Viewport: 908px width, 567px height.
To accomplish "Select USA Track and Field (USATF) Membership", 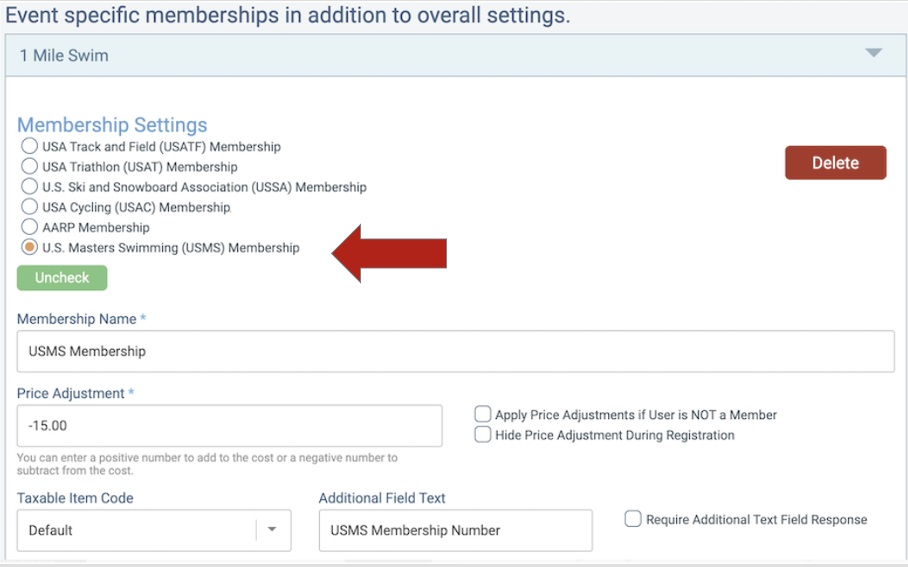I will click(30, 147).
